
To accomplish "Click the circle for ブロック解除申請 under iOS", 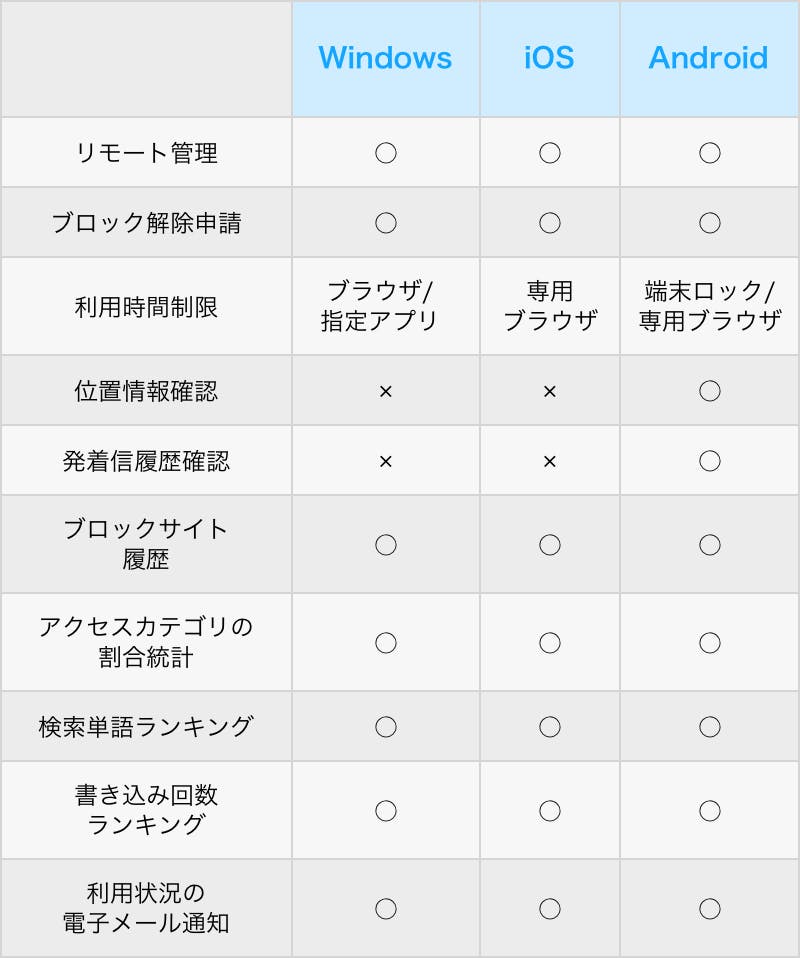I will tap(549, 223).
